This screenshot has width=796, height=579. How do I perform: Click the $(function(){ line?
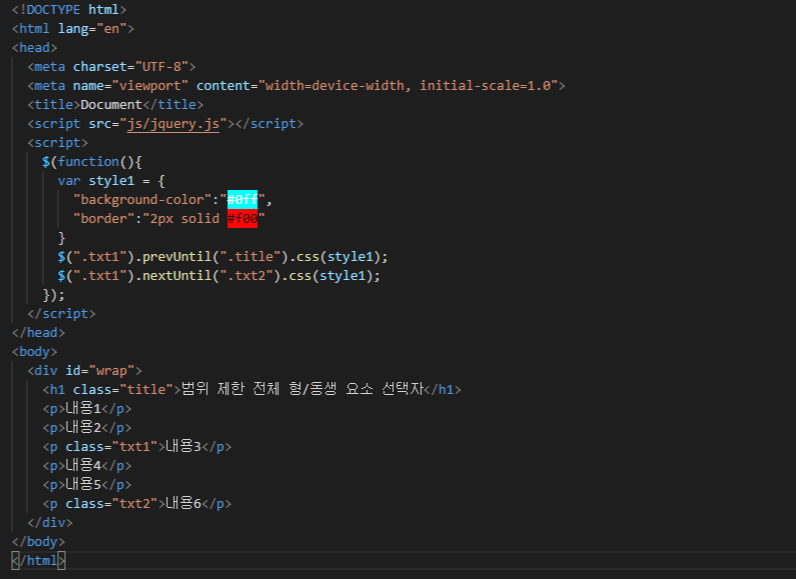click(92, 162)
